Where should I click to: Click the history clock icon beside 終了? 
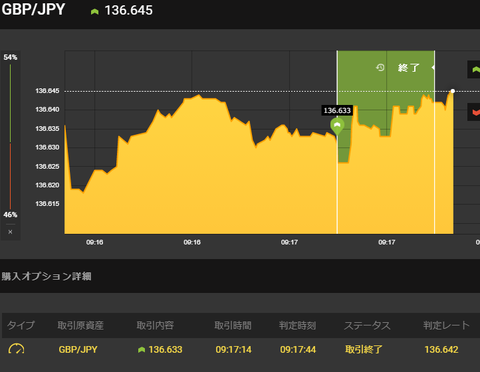click(x=380, y=68)
